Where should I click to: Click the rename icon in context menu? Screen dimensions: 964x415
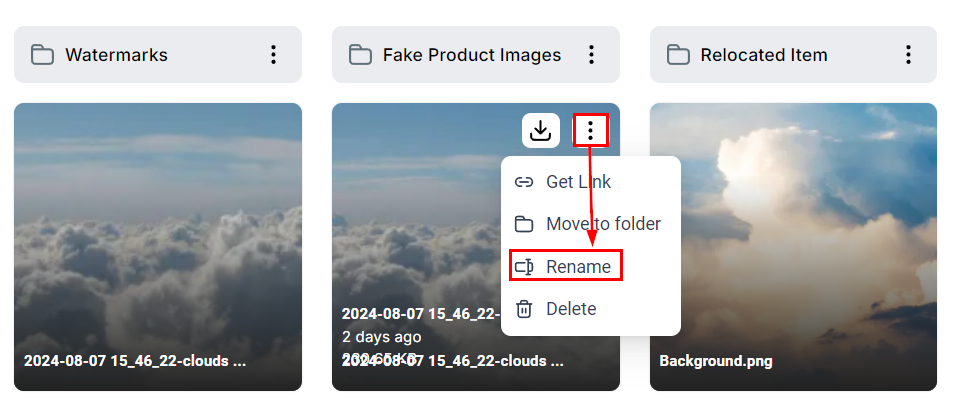click(524, 267)
